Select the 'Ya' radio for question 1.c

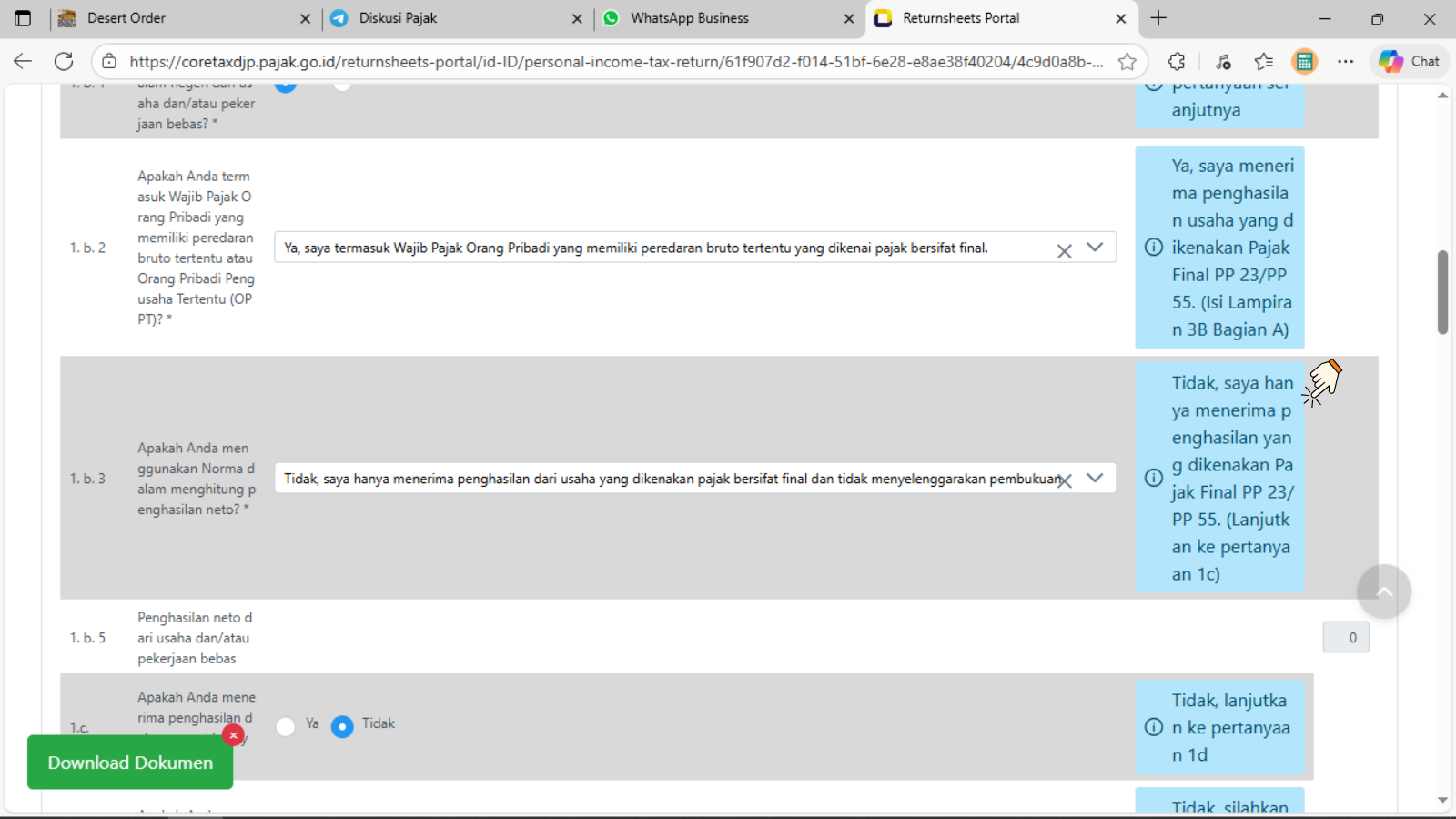[x=286, y=726]
